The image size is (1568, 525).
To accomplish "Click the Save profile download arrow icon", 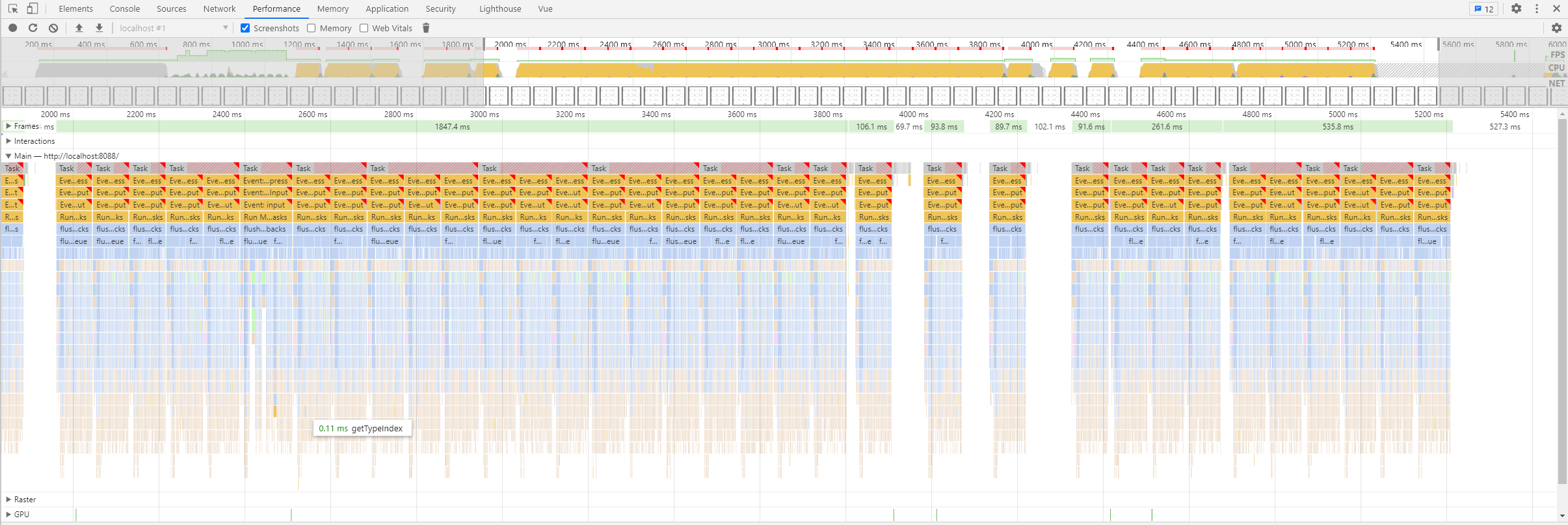I will [x=99, y=28].
